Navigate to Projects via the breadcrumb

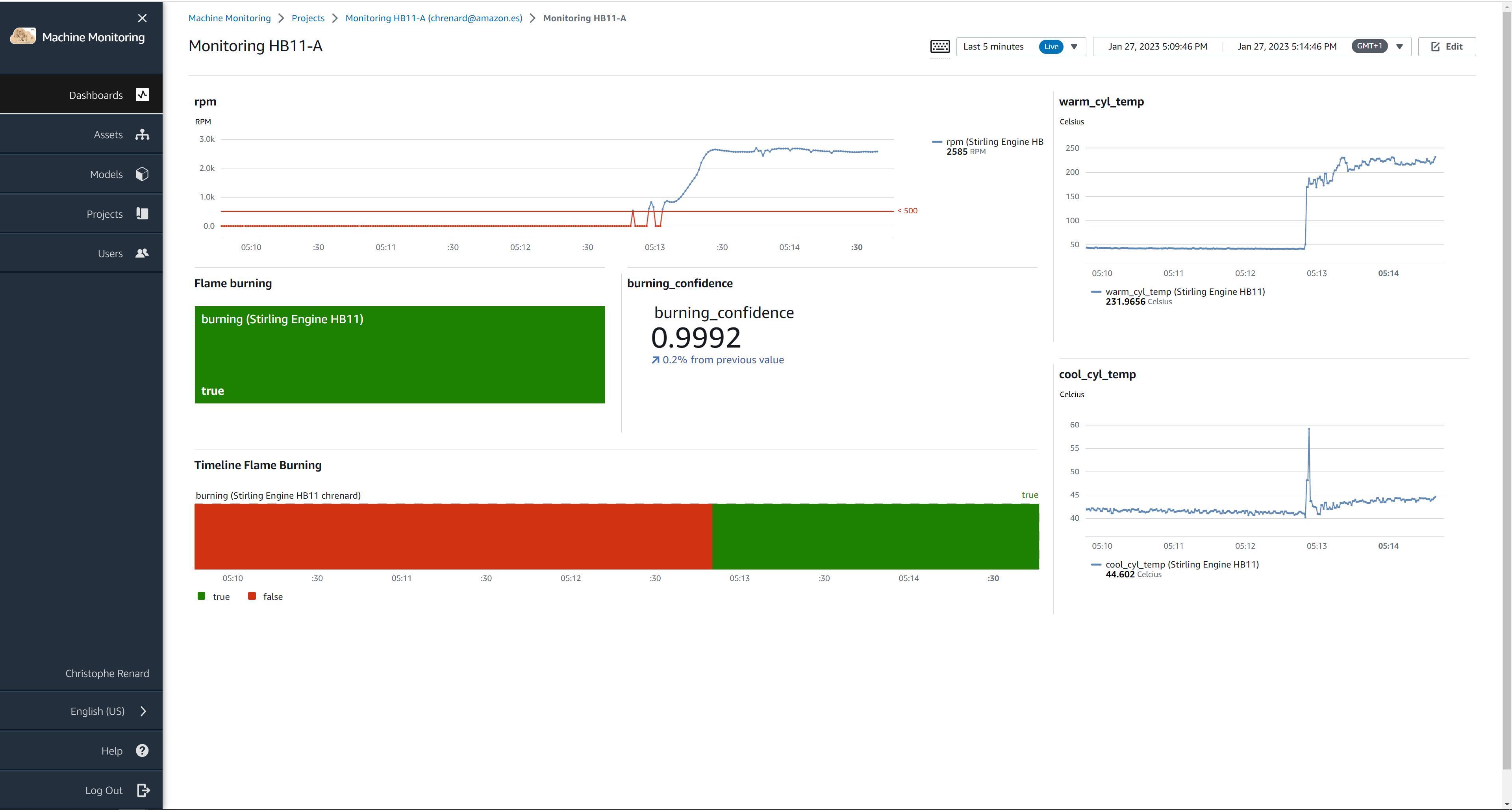[308, 18]
